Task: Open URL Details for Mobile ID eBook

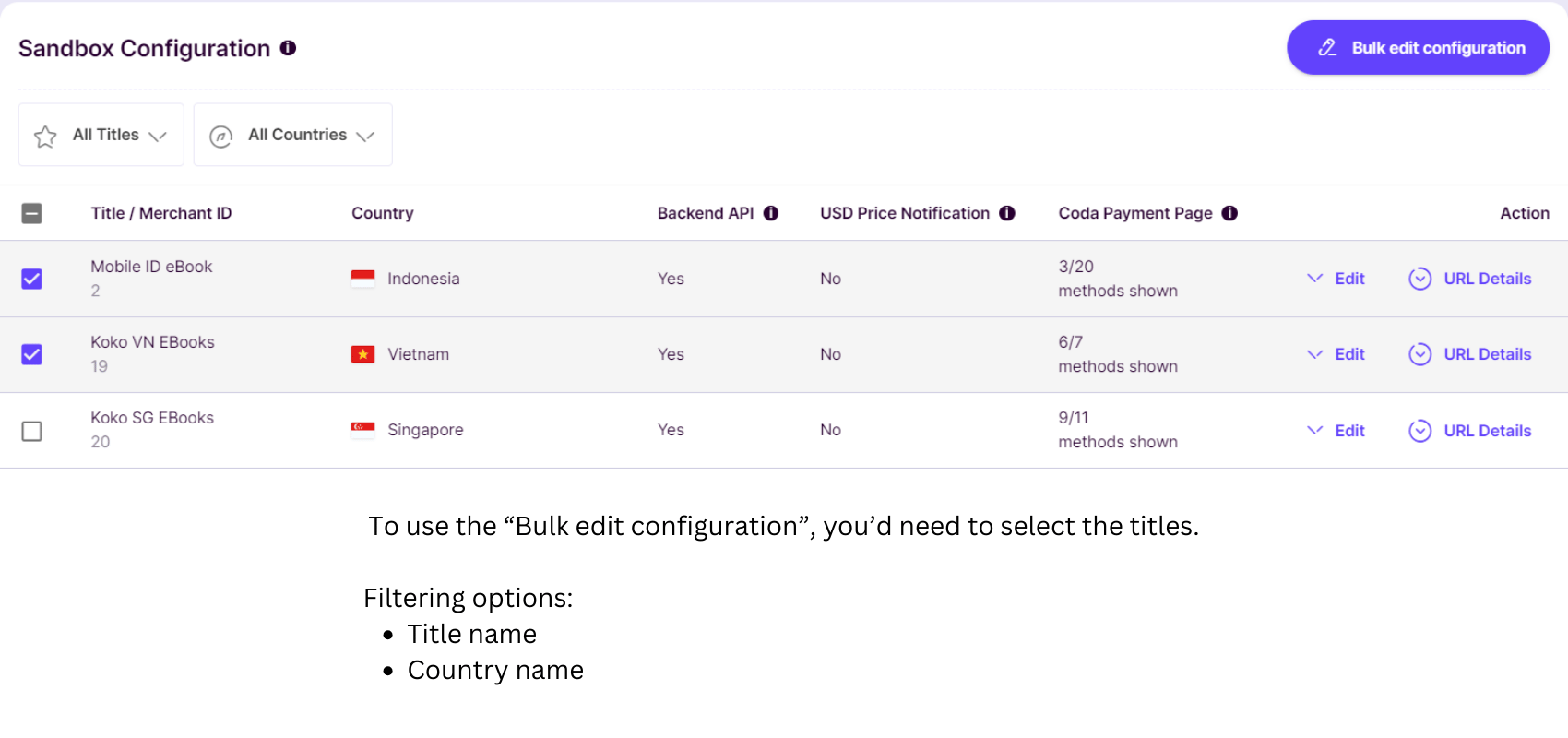Action: pyautogui.click(x=1470, y=279)
